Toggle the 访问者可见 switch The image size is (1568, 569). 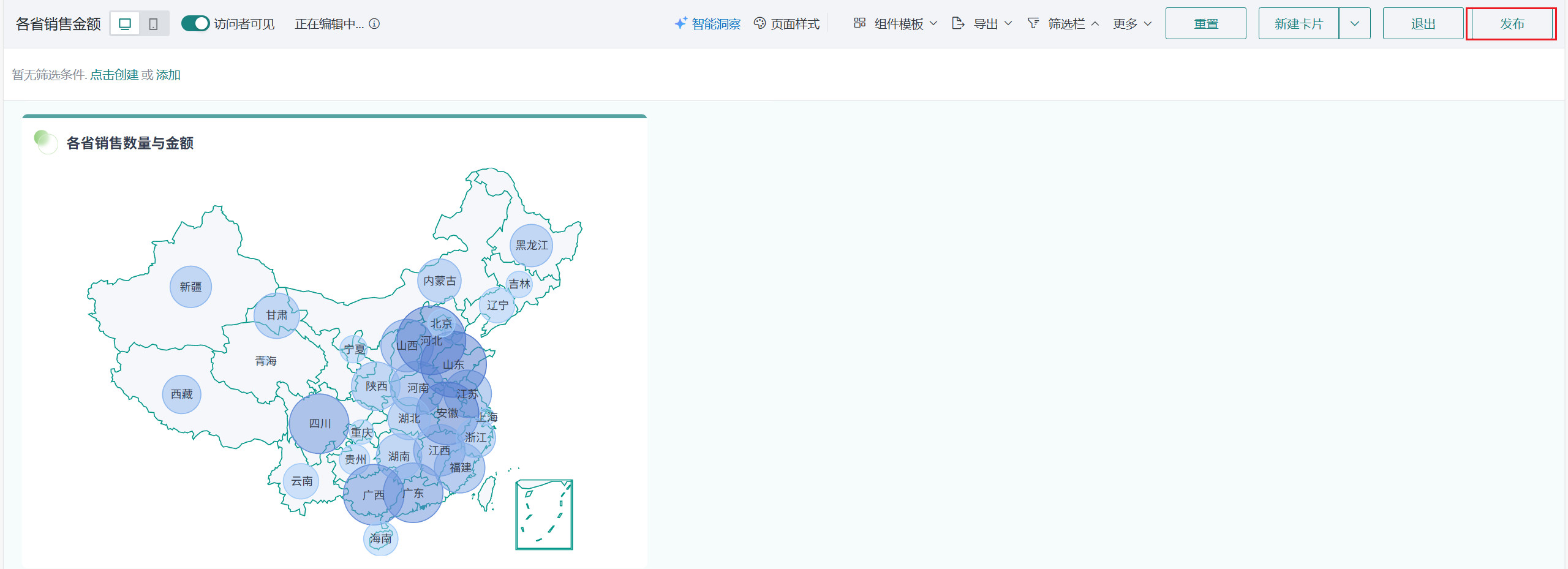(x=195, y=24)
